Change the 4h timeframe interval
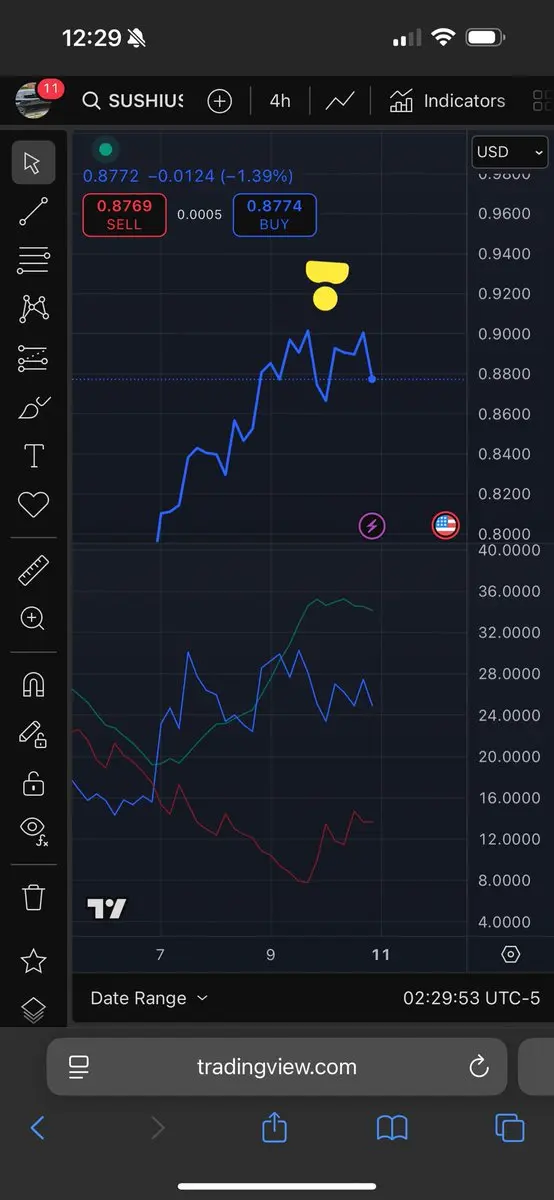This screenshot has height=1200, width=554. pos(280,101)
